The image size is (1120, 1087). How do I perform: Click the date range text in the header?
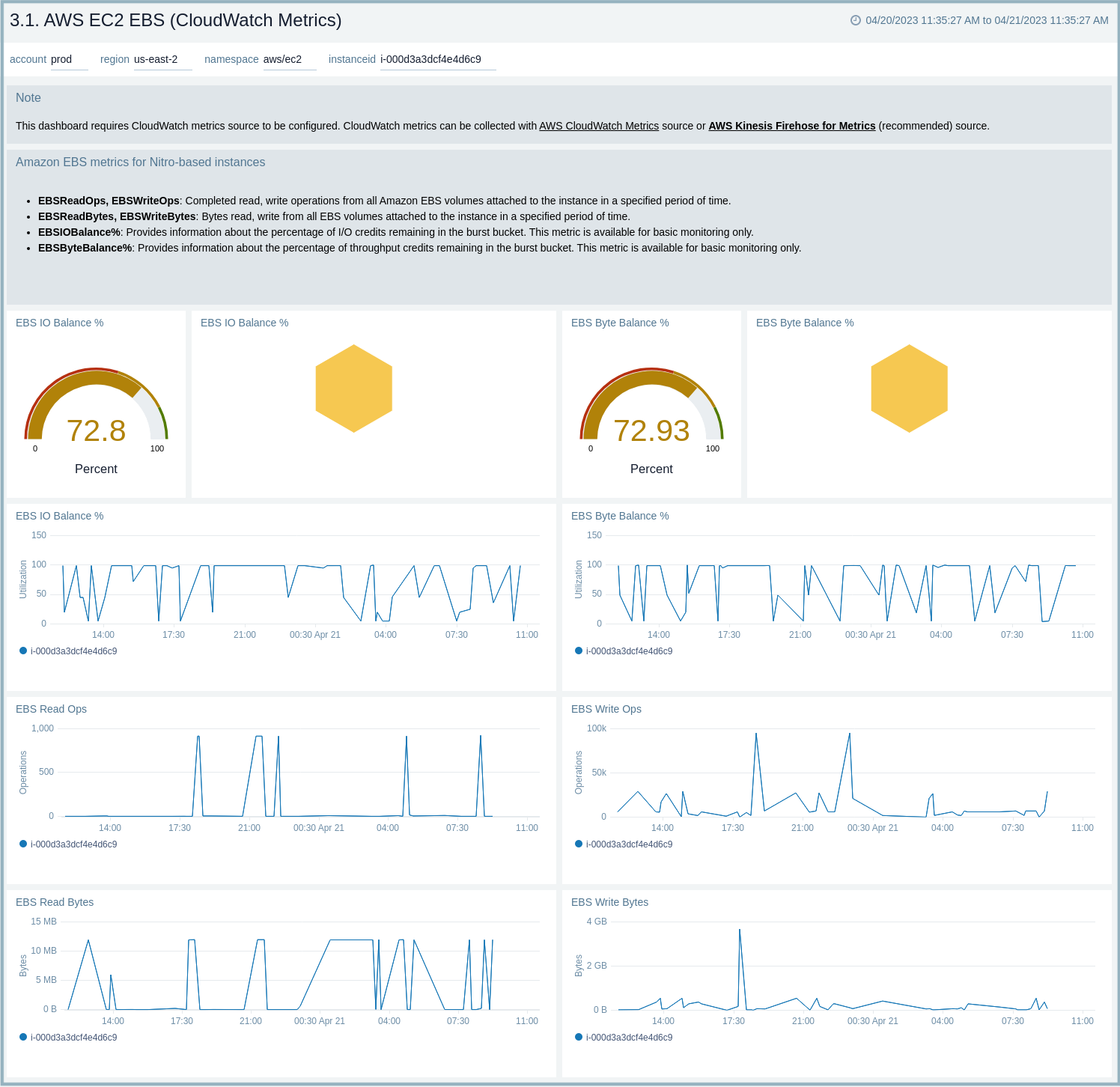[x=986, y=21]
